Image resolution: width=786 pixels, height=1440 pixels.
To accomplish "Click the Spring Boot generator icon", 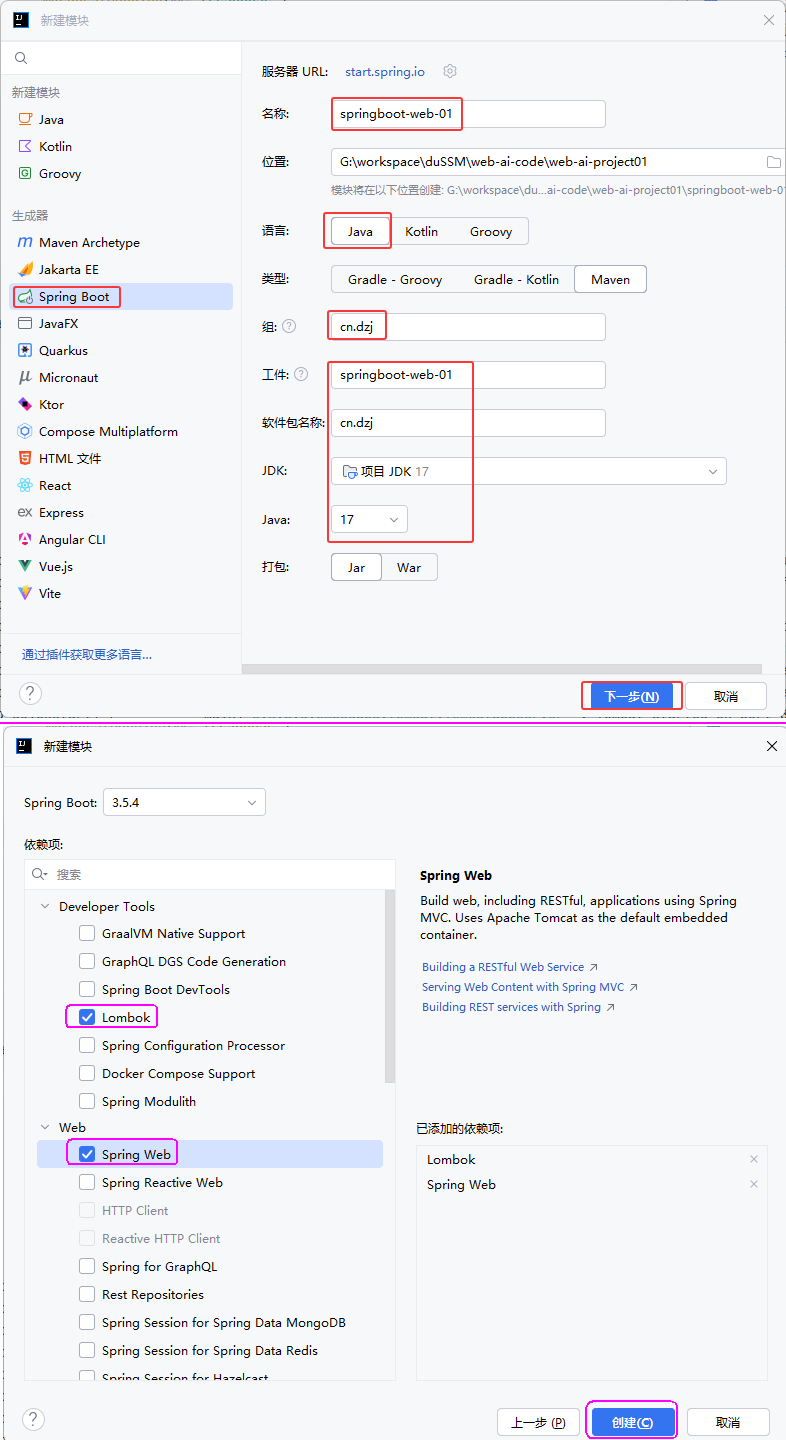I will click(25, 297).
